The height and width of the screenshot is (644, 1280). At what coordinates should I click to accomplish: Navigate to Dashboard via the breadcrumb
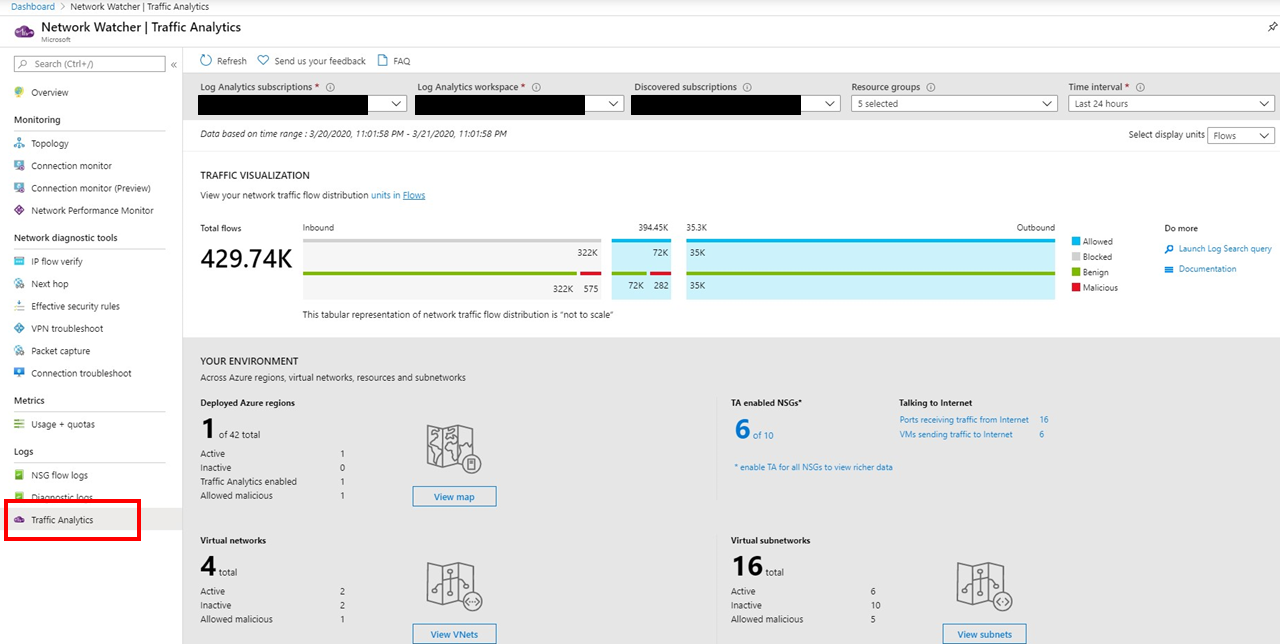click(x=32, y=6)
